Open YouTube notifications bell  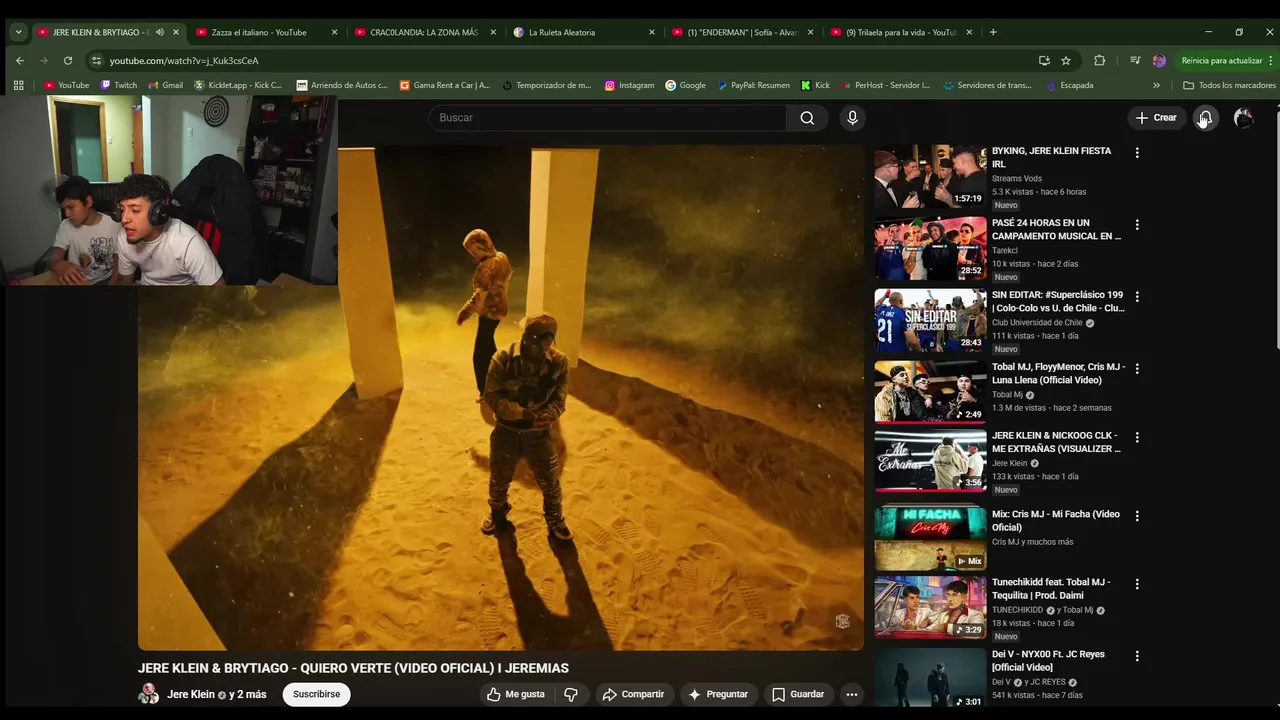[1205, 118]
